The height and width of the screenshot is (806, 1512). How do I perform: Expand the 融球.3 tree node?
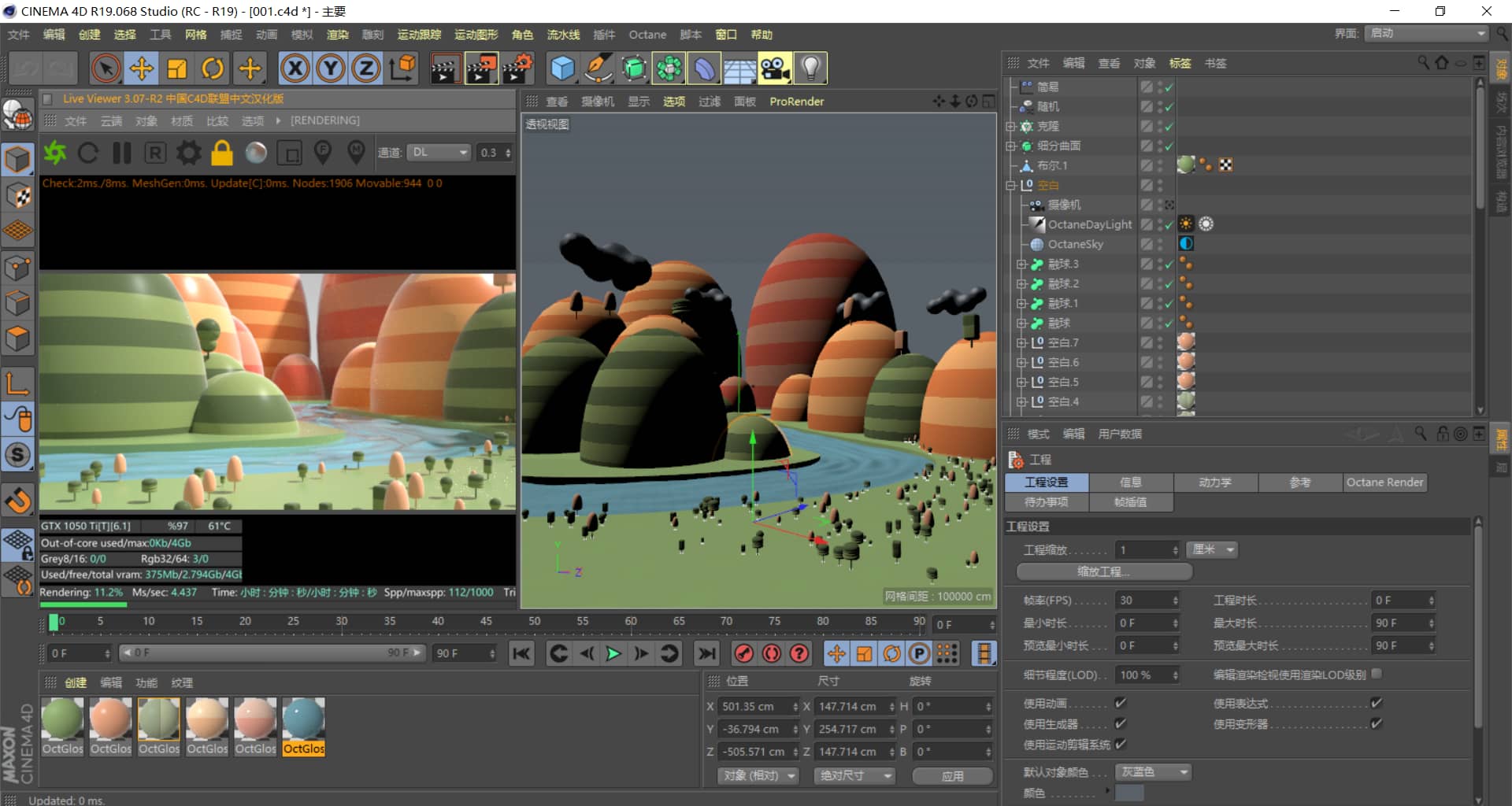[1021, 264]
